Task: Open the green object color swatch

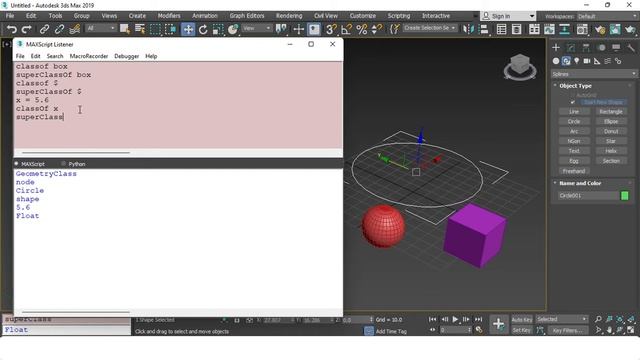Action: pyautogui.click(x=624, y=196)
